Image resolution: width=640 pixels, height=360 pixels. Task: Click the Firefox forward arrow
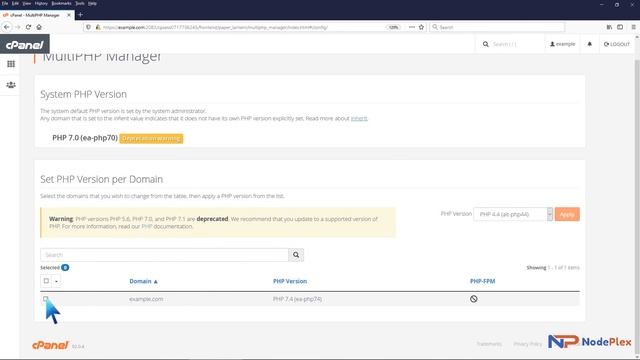(x=18, y=27)
